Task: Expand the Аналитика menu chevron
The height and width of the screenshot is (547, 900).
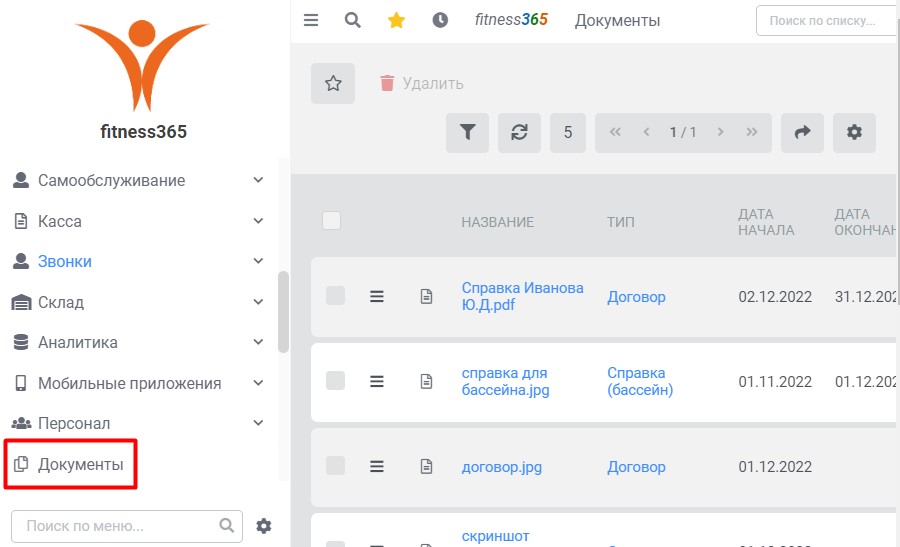Action: point(258,342)
